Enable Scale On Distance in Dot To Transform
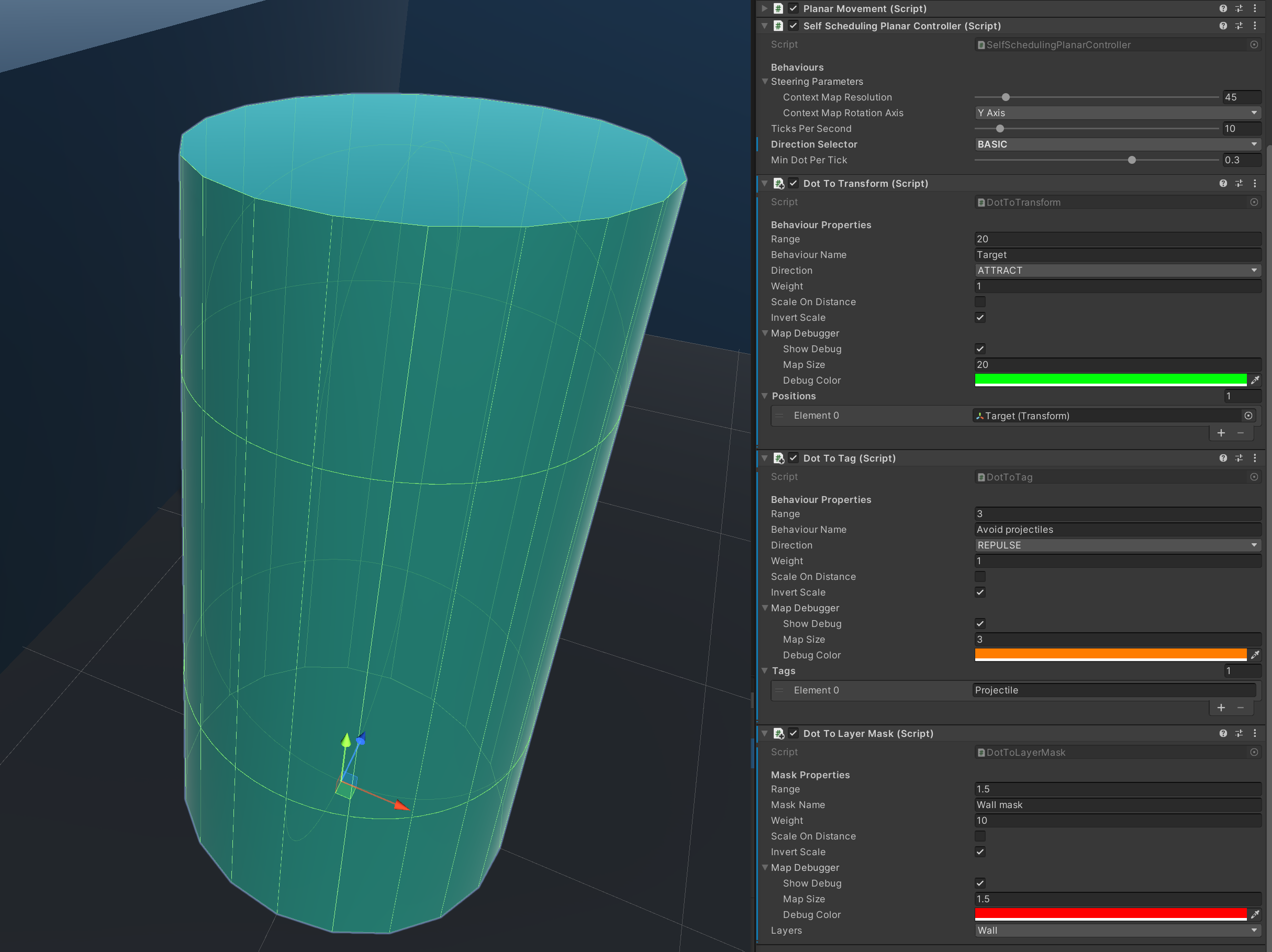 980,302
